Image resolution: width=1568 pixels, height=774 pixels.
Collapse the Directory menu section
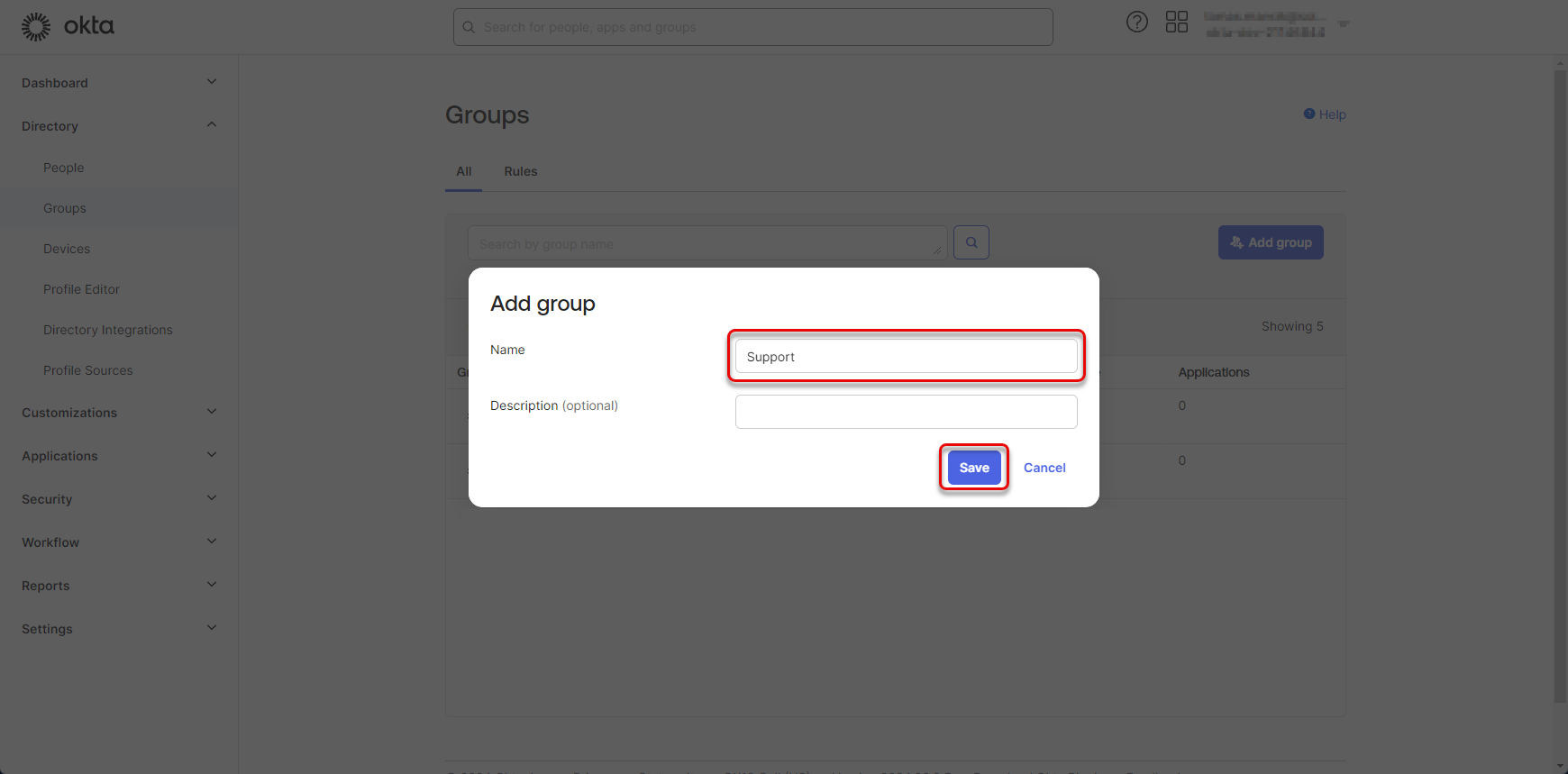(x=212, y=125)
